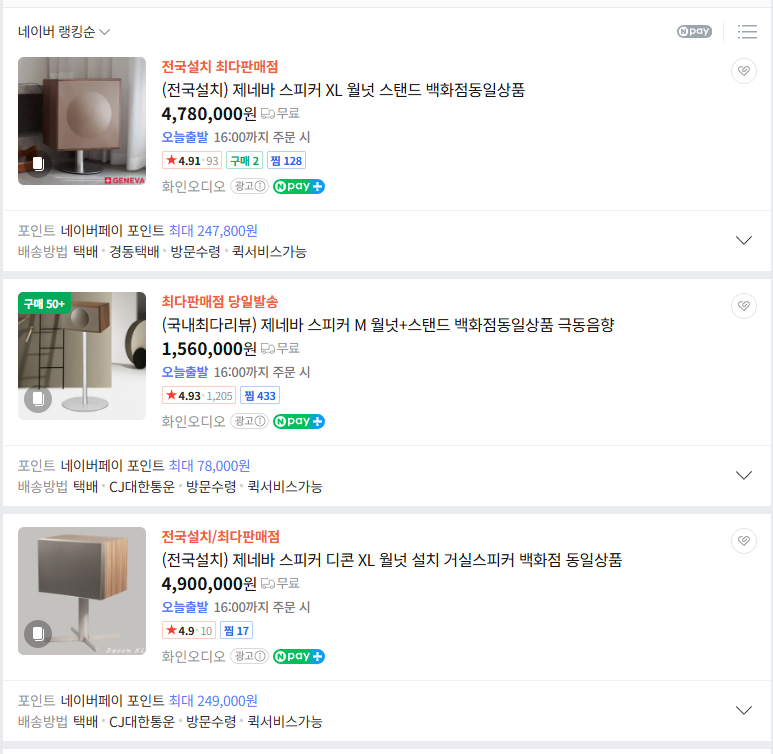
Task: Open 제네바 스피커 디콘 XL product thumbnail
Action: pos(82,591)
